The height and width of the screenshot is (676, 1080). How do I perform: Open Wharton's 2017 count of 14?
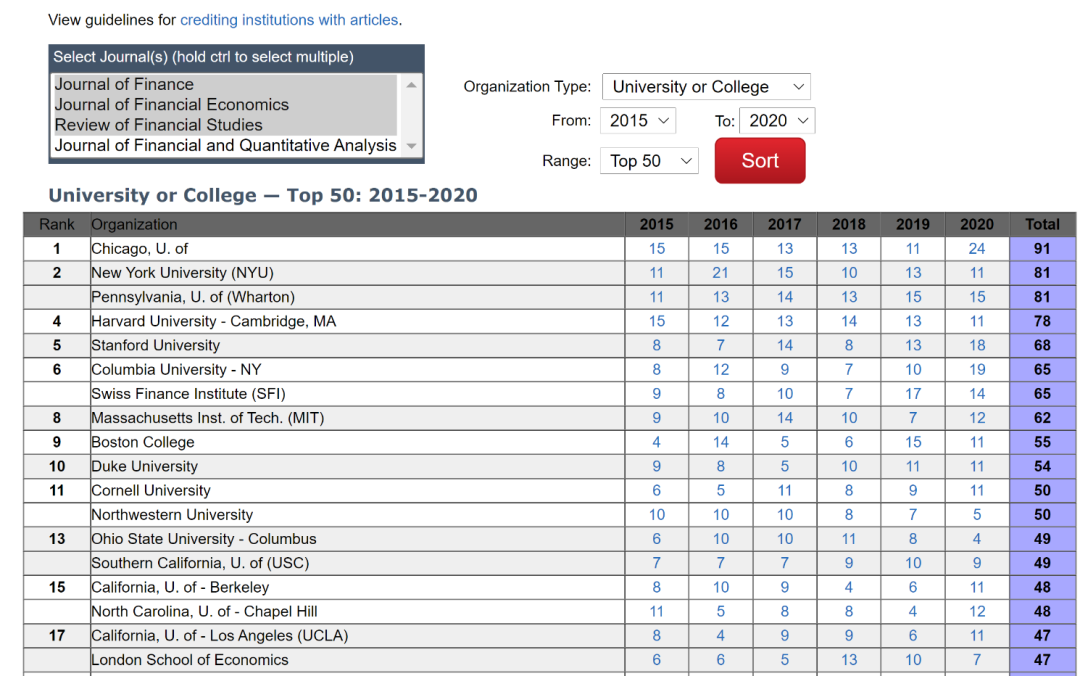[785, 297]
